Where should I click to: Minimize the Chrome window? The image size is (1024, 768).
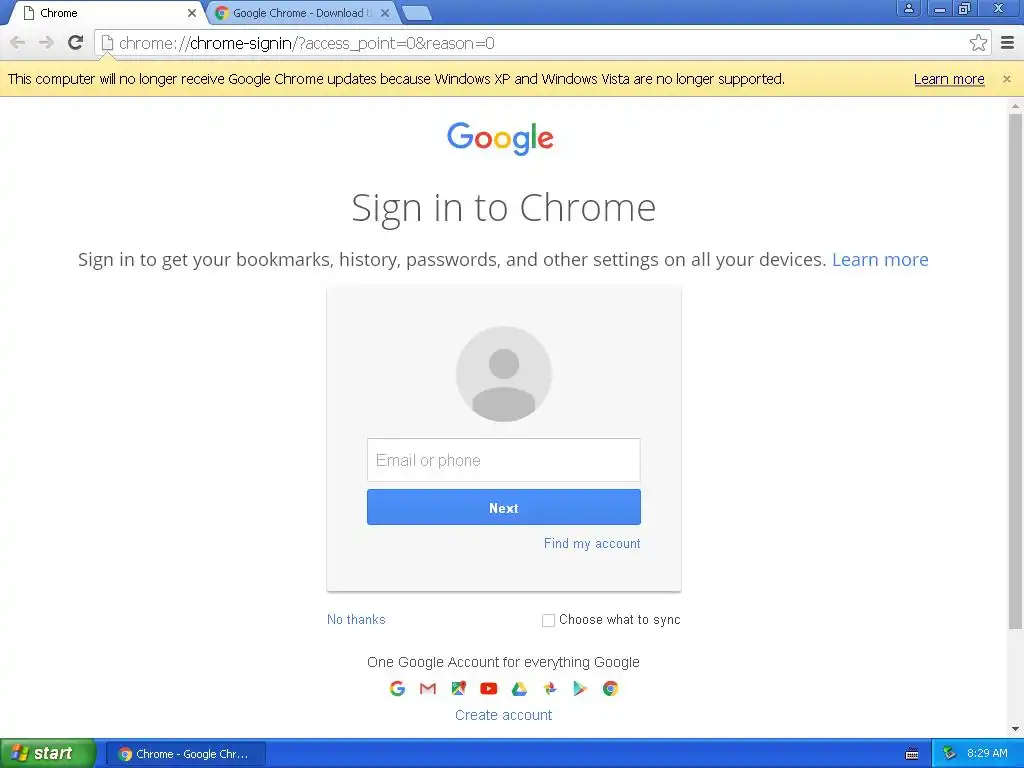point(939,8)
